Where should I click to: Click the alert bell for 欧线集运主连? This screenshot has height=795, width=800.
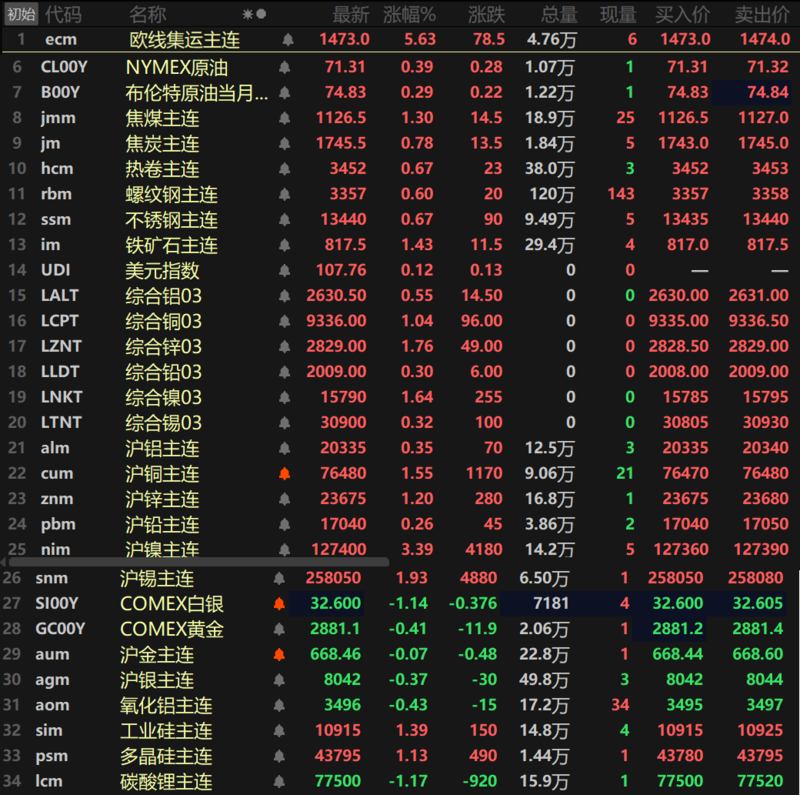288,39
